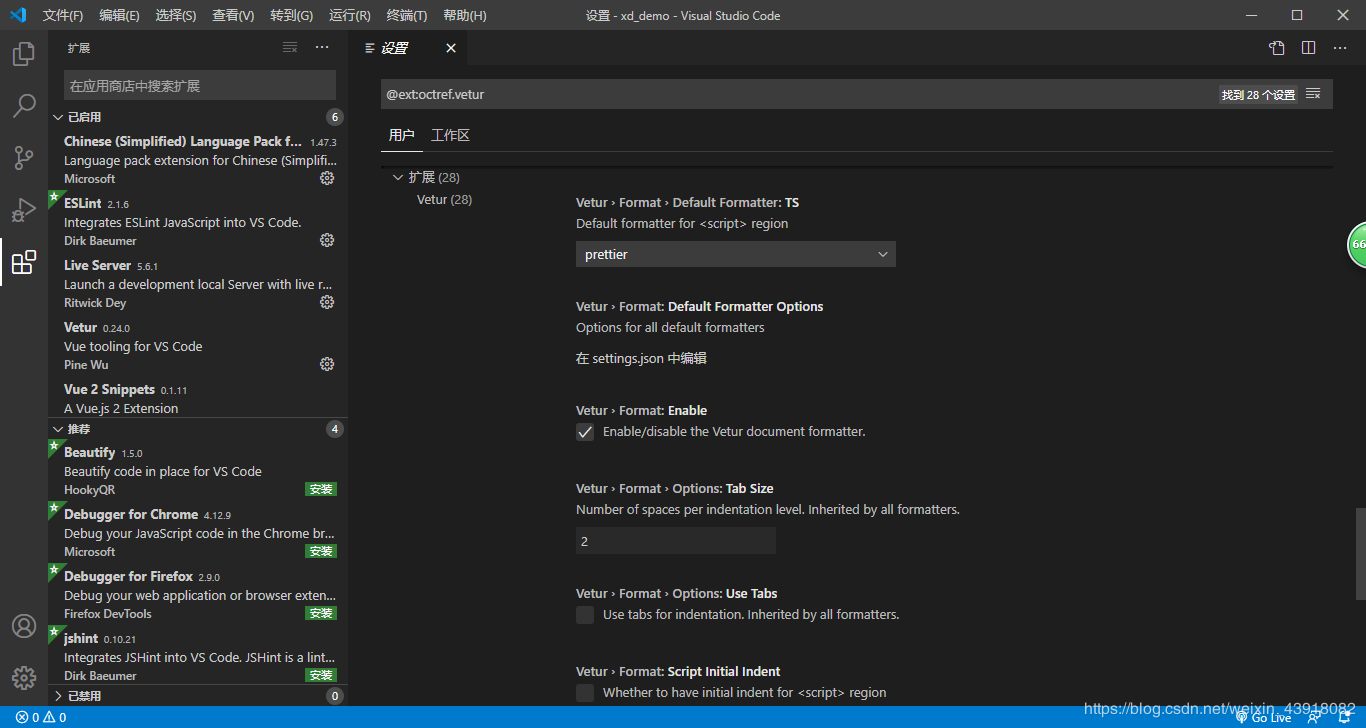
Task: Open the 终端(T) menu
Action: click(407, 15)
